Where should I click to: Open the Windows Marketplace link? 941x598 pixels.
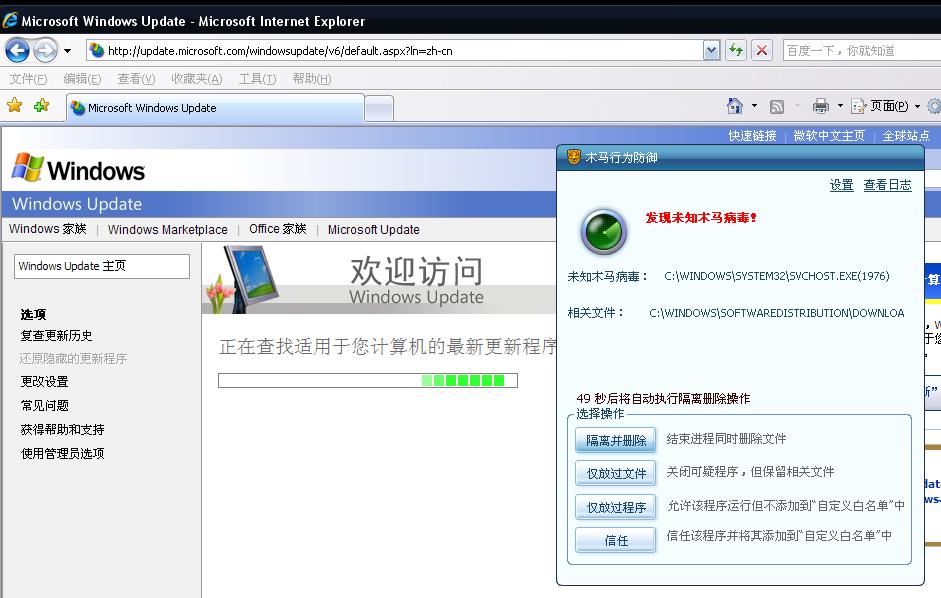coord(167,229)
